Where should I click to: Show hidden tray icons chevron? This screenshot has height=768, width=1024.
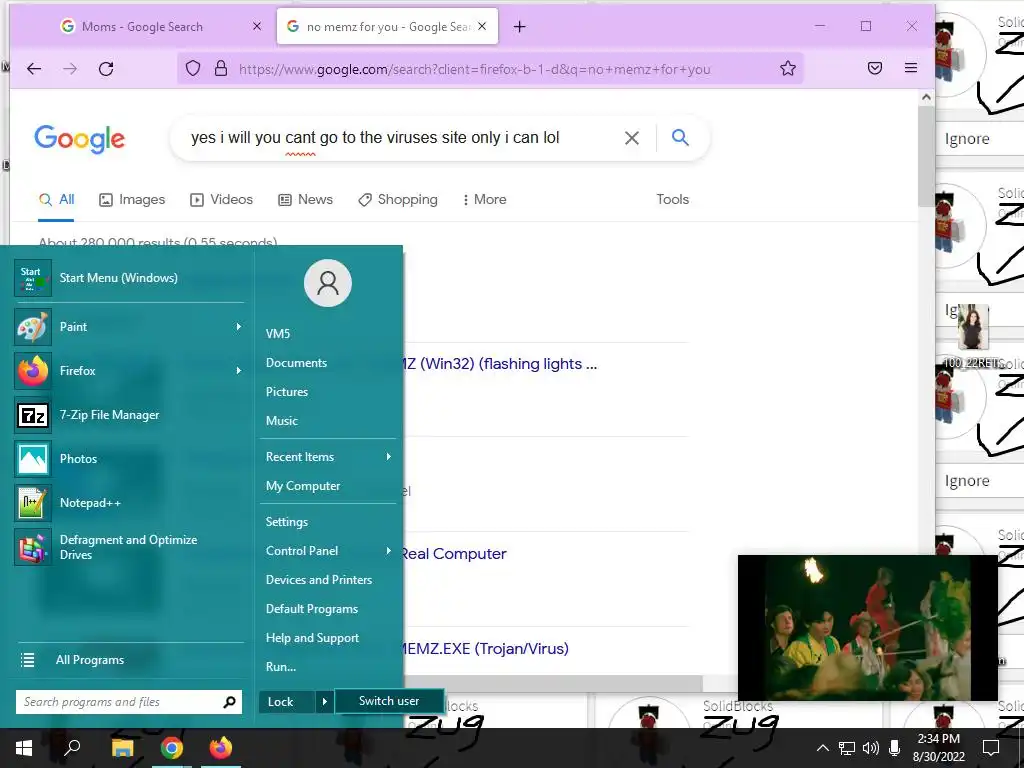[823, 748]
